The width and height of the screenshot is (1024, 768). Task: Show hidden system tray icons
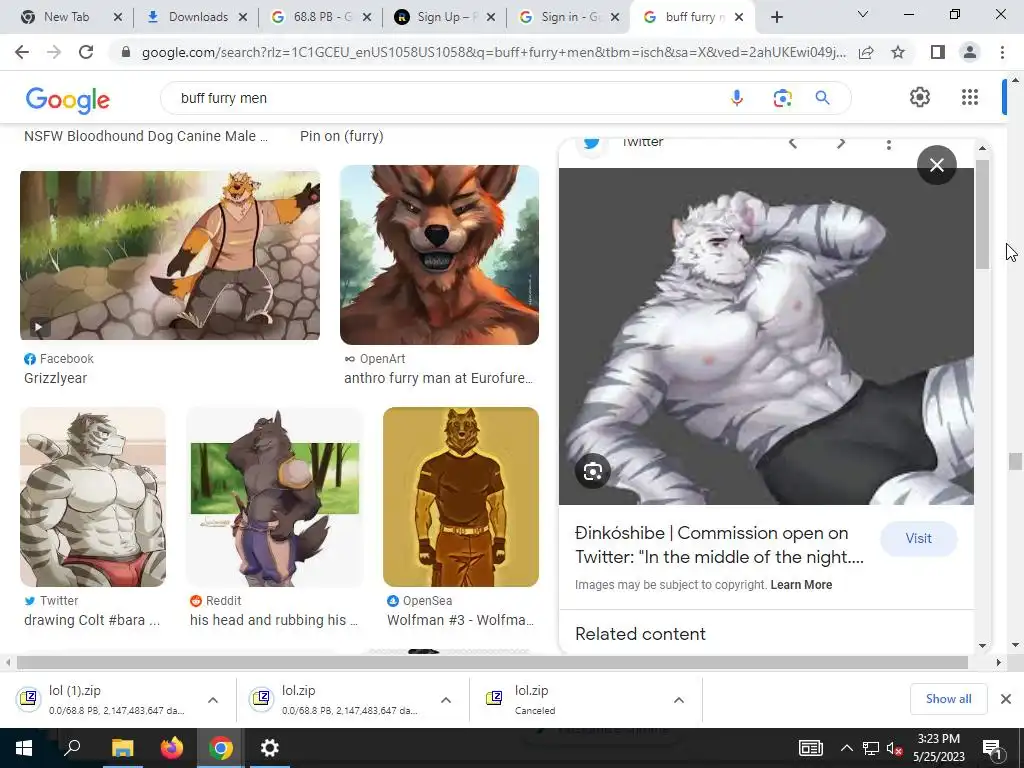pos(846,748)
